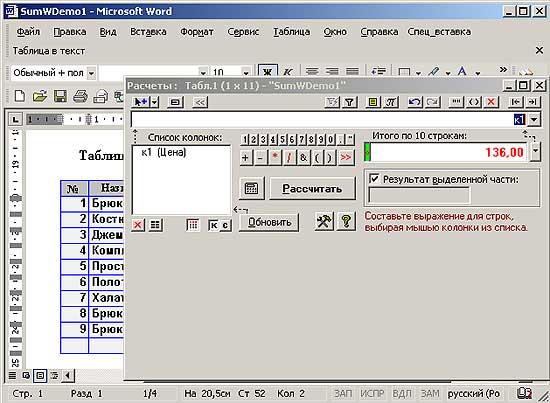This screenshot has width=550, height=403.
Task: Open the Таблица menu
Action: pos(291,32)
